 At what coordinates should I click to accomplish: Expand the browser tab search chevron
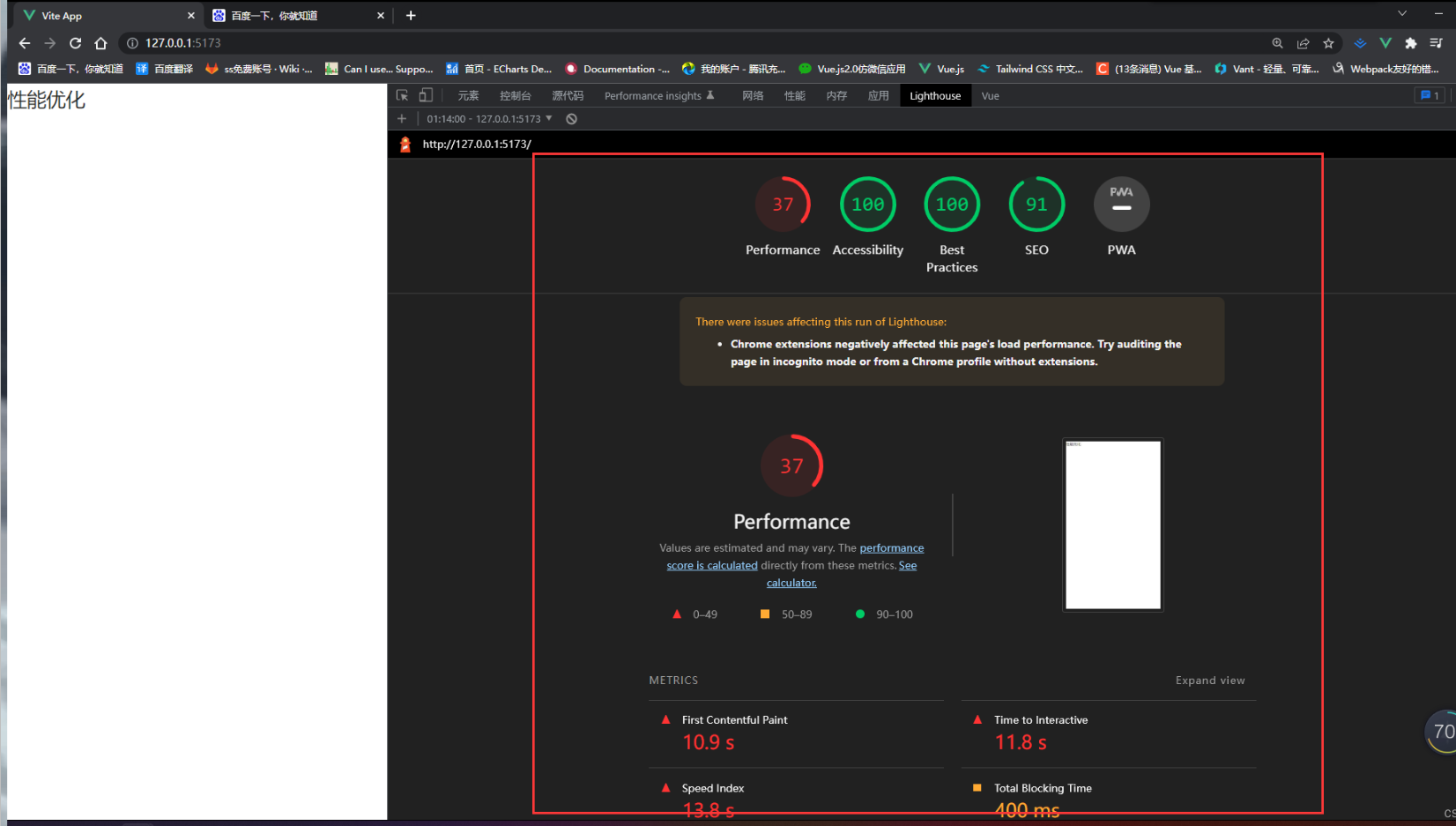coord(1402,13)
